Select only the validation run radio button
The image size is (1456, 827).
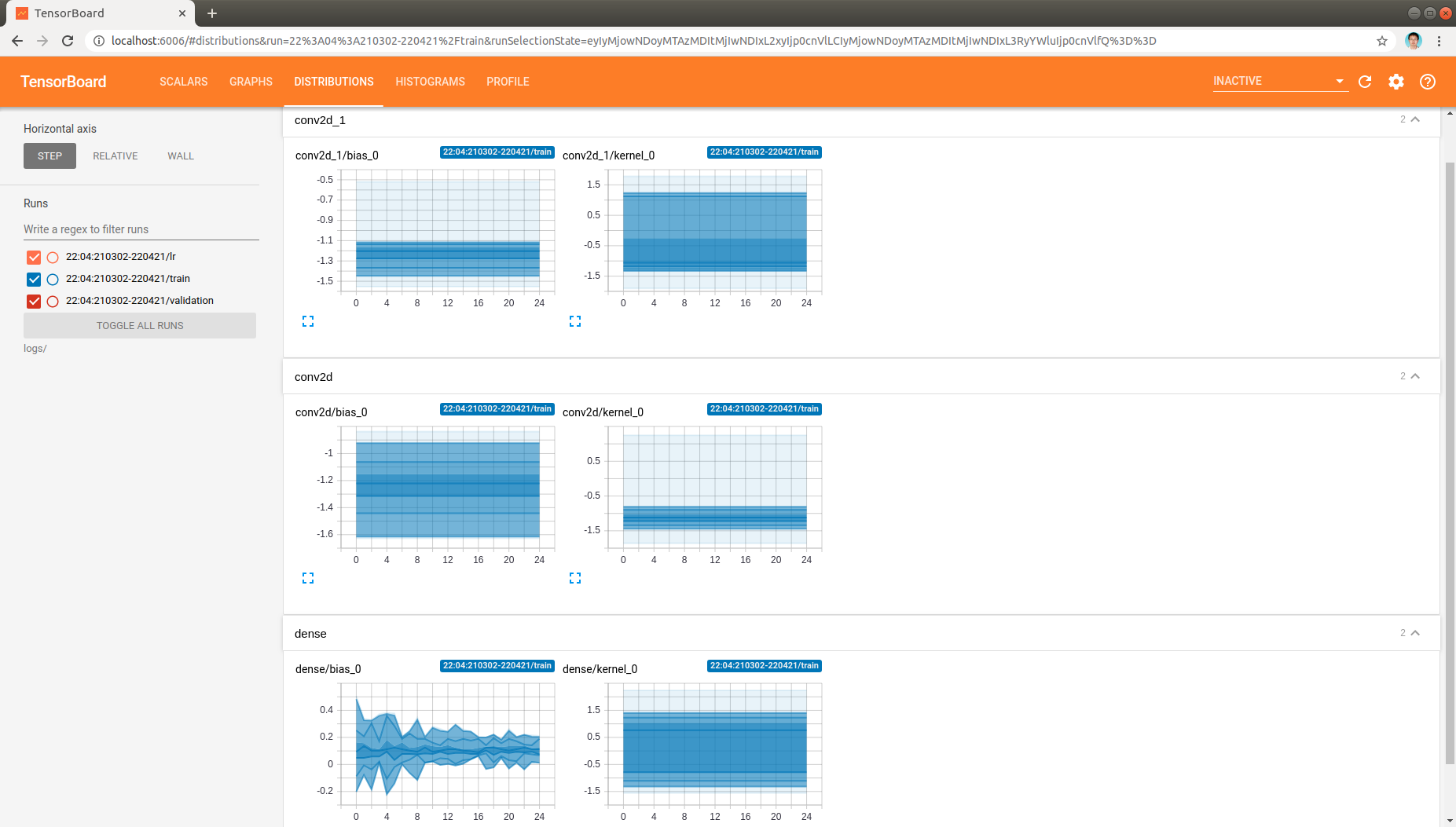coord(53,301)
